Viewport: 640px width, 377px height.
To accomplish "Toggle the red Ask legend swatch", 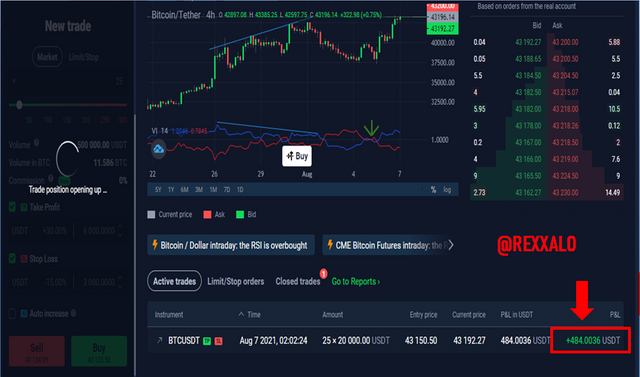I will point(207,215).
